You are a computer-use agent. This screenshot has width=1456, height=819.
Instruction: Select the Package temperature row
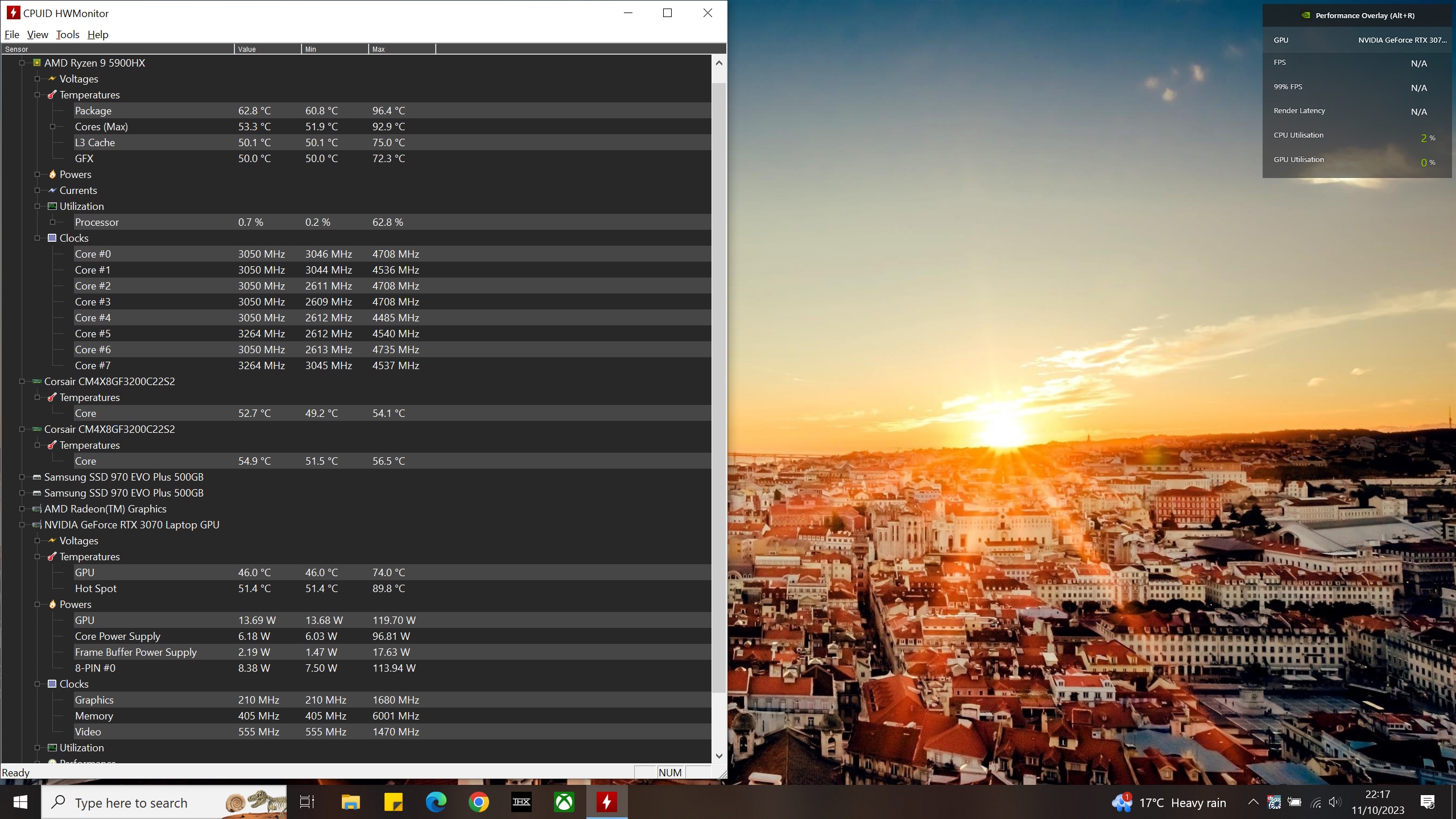392,111
